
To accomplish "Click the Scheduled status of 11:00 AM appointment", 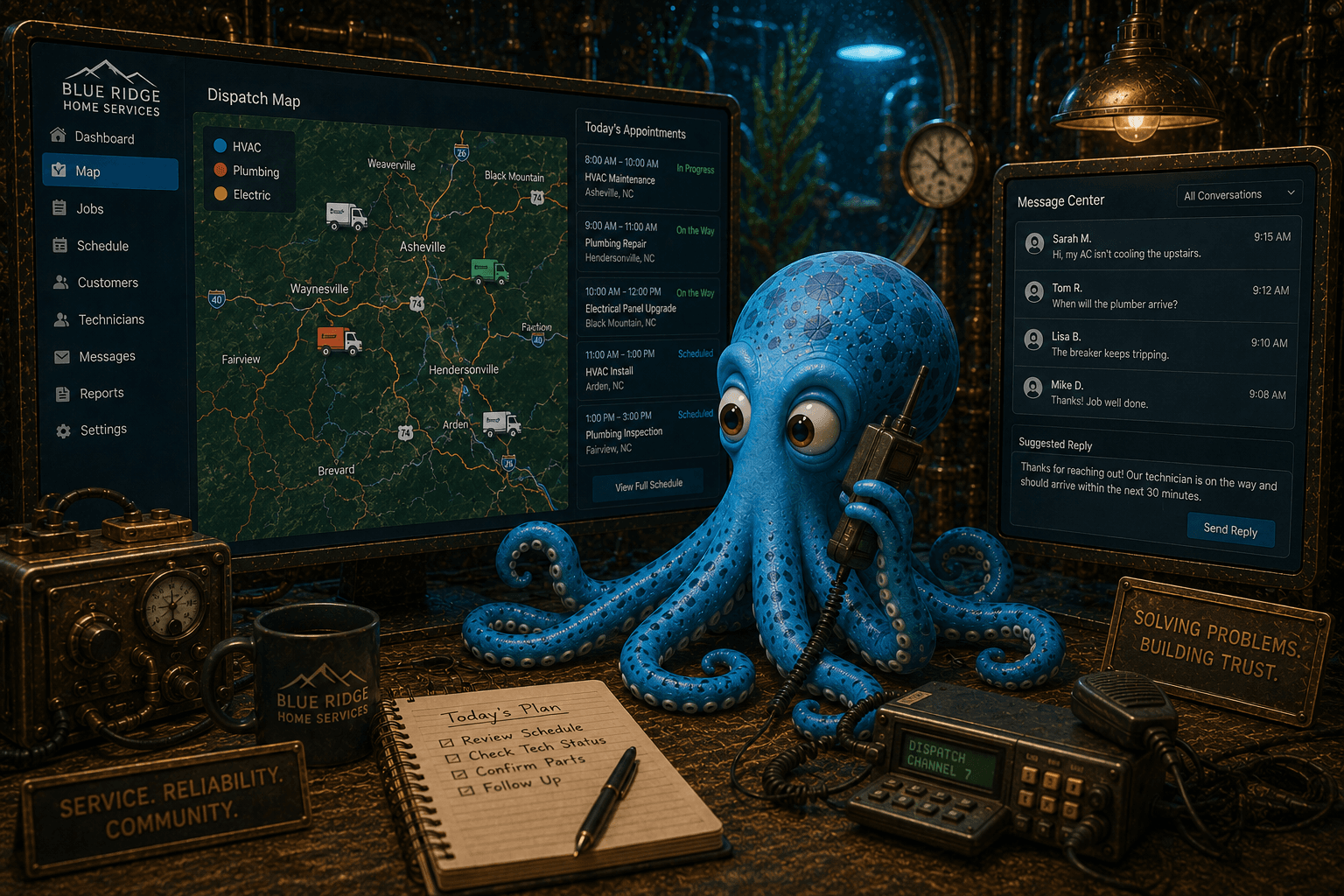I will [696, 353].
